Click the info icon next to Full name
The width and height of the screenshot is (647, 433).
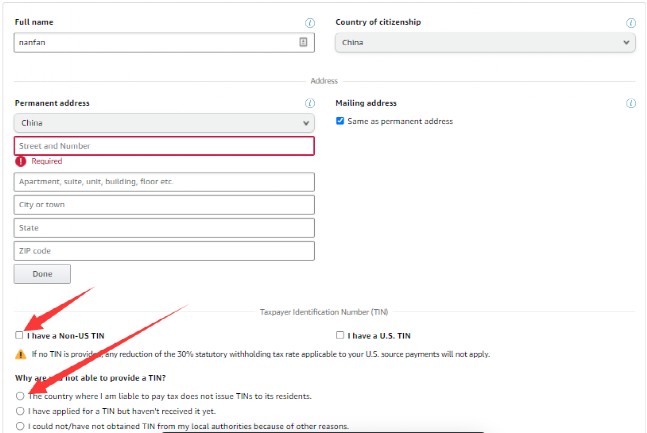click(309, 23)
